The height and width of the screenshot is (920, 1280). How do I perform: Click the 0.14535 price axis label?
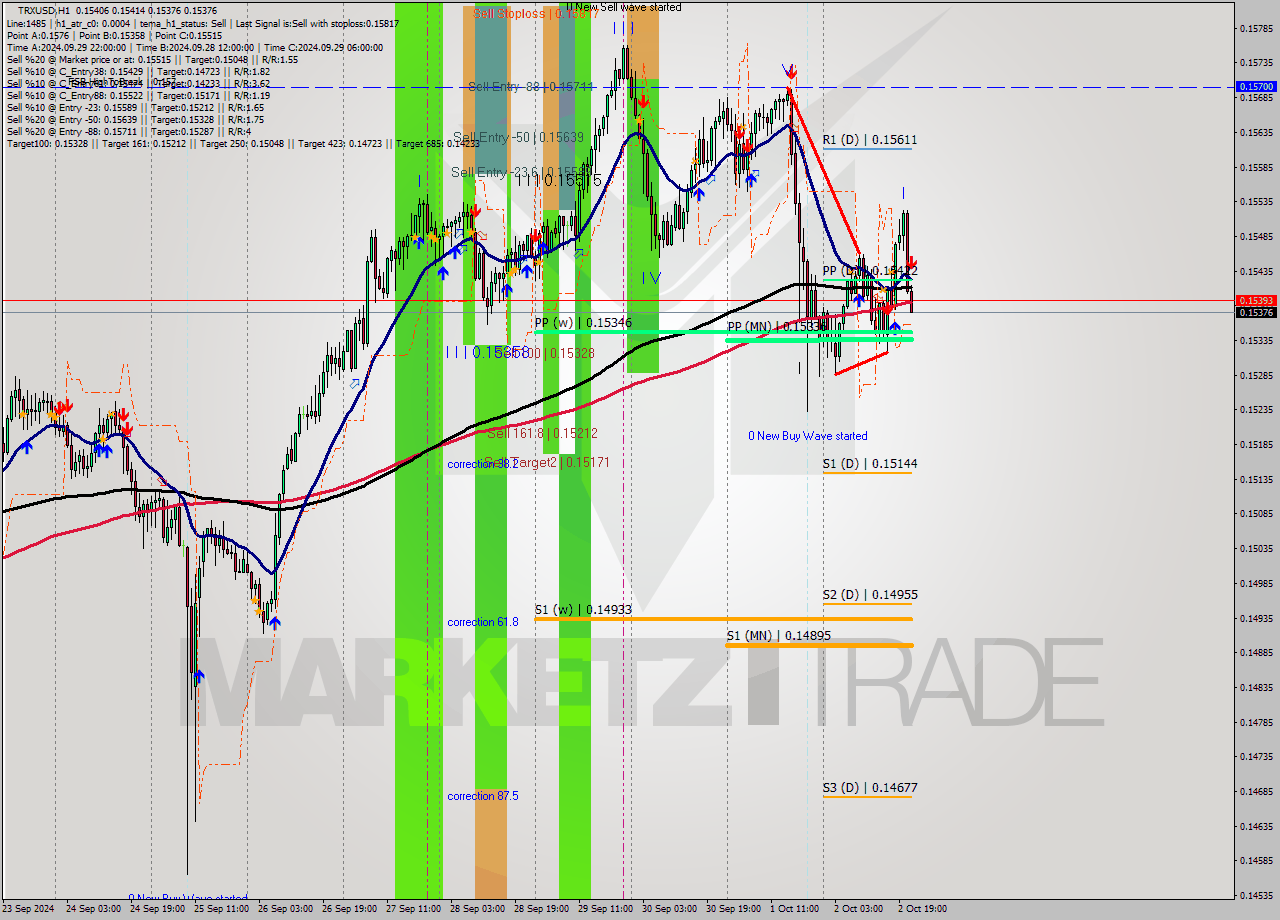[x=1256, y=895]
